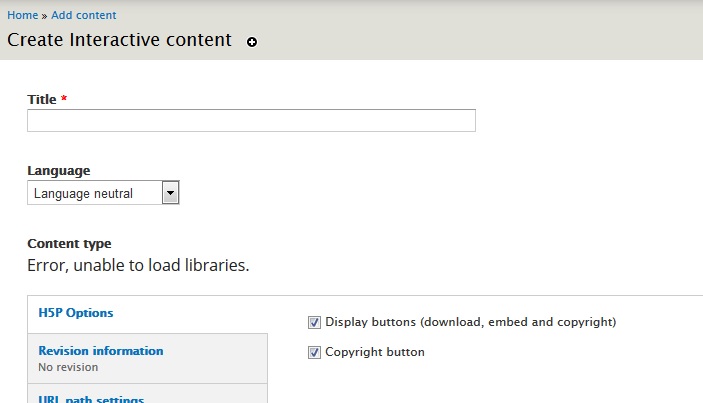703x403 pixels.
Task: Toggle the Display buttons checkbox
Action: click(314, 322)
